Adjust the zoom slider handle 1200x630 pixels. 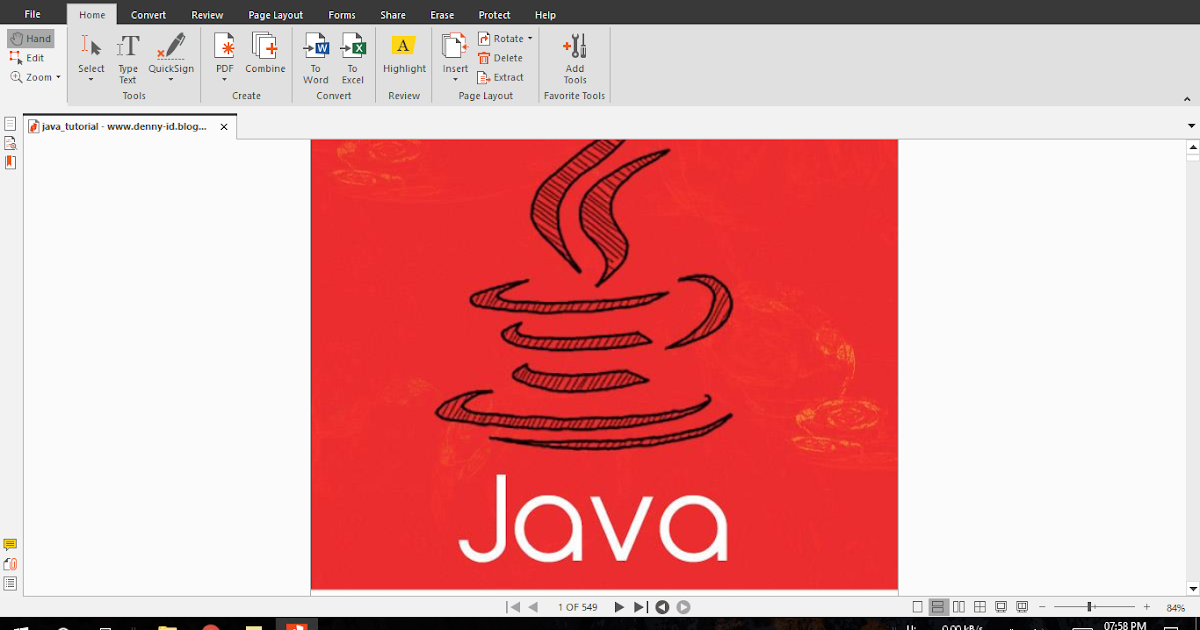pos(1090,607)
